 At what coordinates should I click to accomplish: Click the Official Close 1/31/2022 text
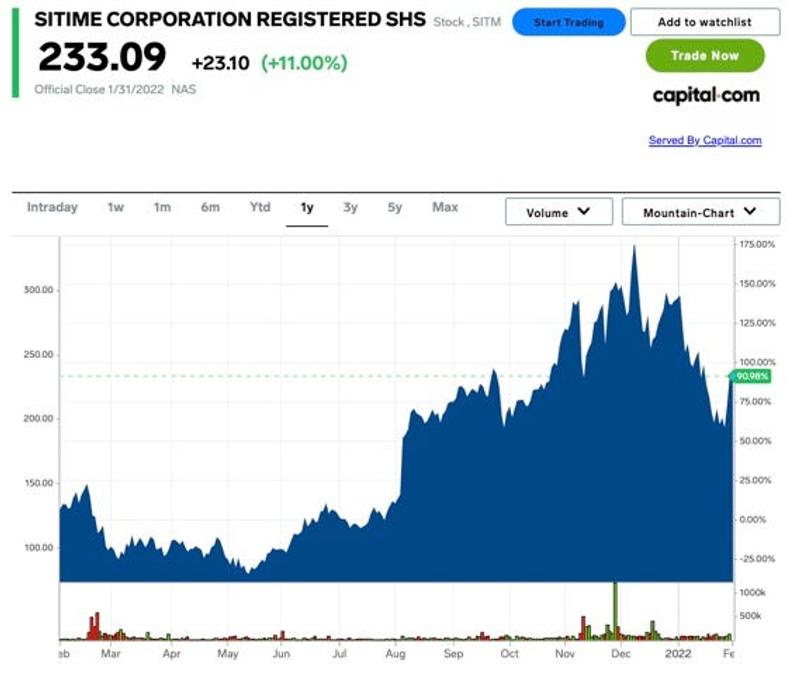coord(99,90)
